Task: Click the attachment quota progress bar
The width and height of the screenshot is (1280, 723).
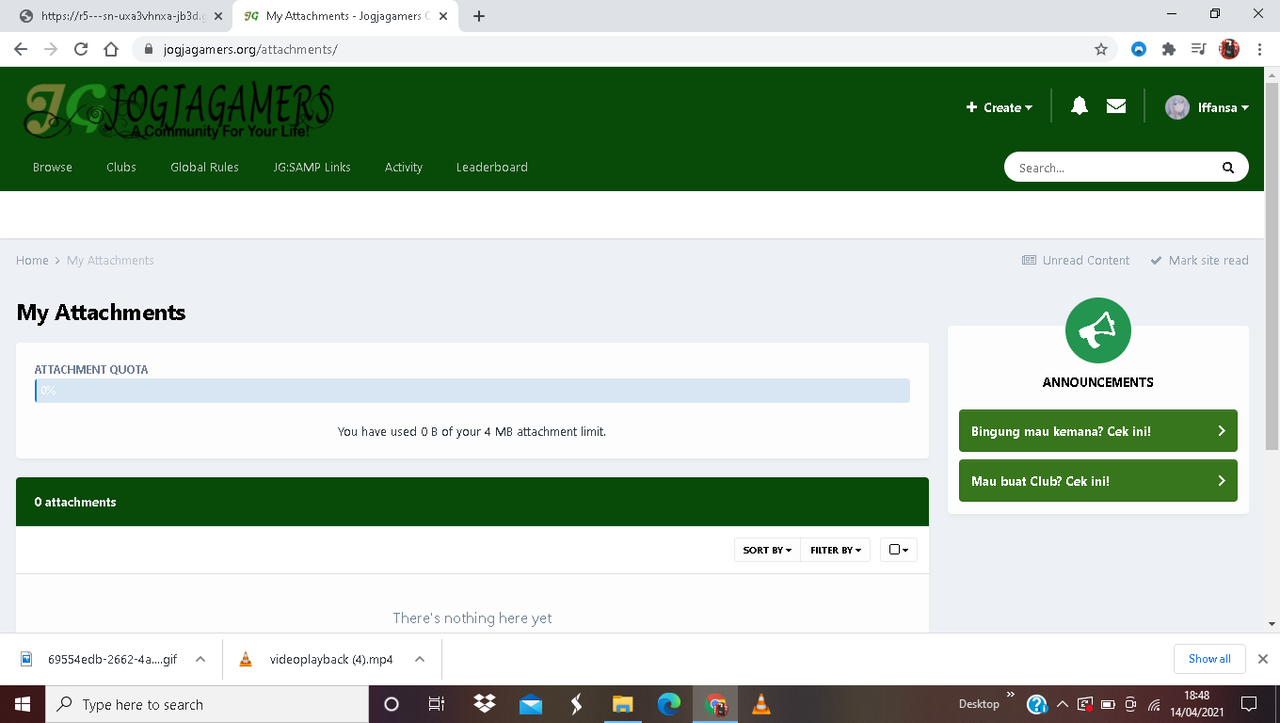Action: 472,390
